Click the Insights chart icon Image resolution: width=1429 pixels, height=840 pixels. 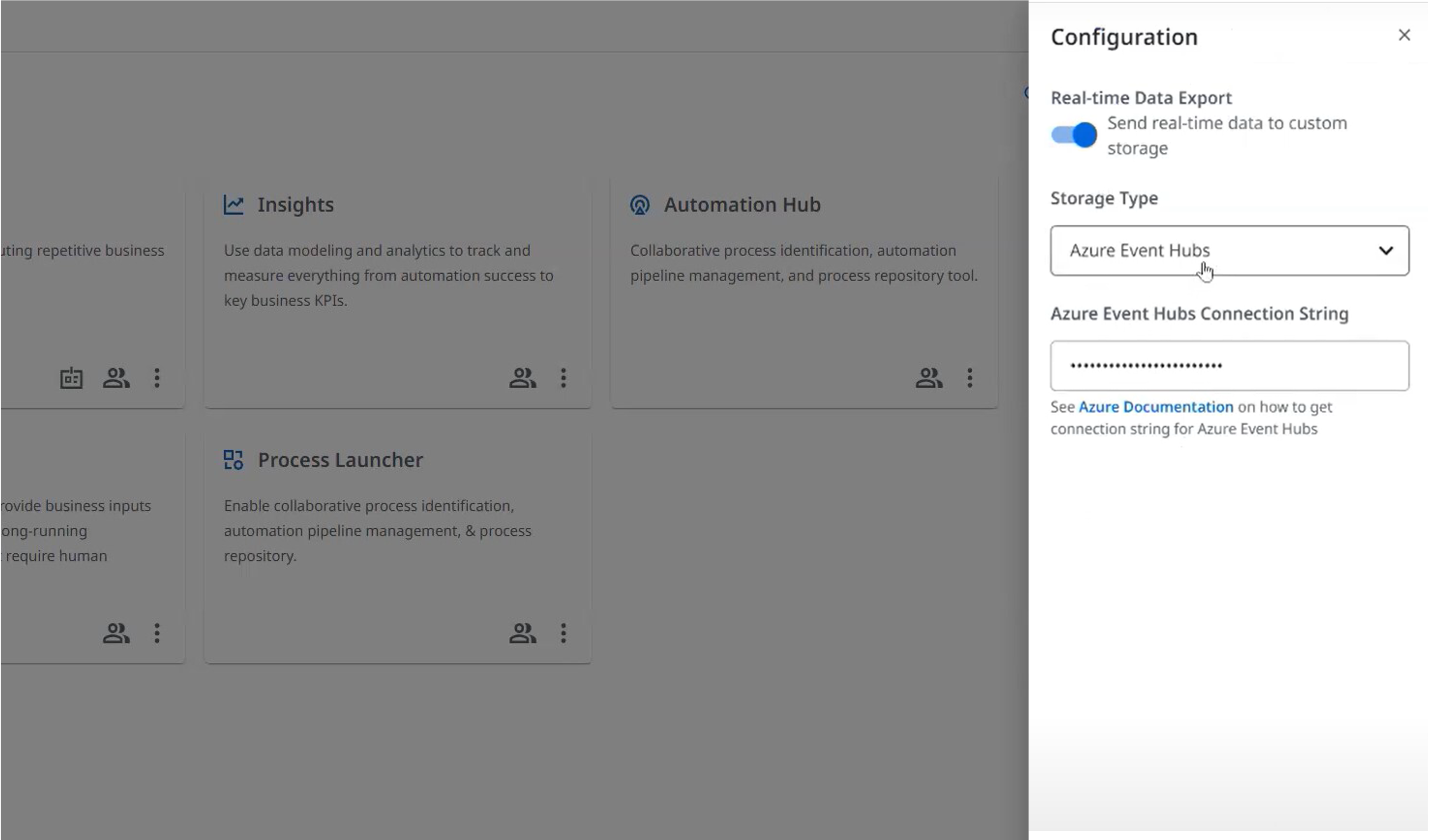(233, 205)
